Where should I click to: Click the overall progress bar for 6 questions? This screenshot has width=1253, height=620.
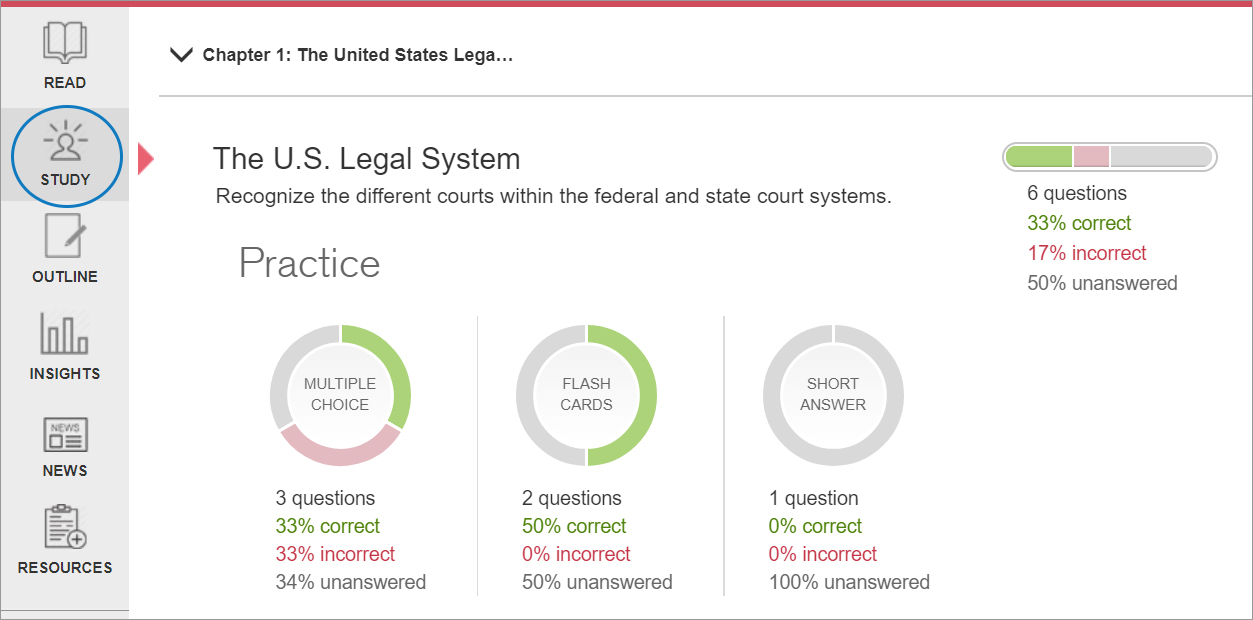click(x=1109, y=157)
